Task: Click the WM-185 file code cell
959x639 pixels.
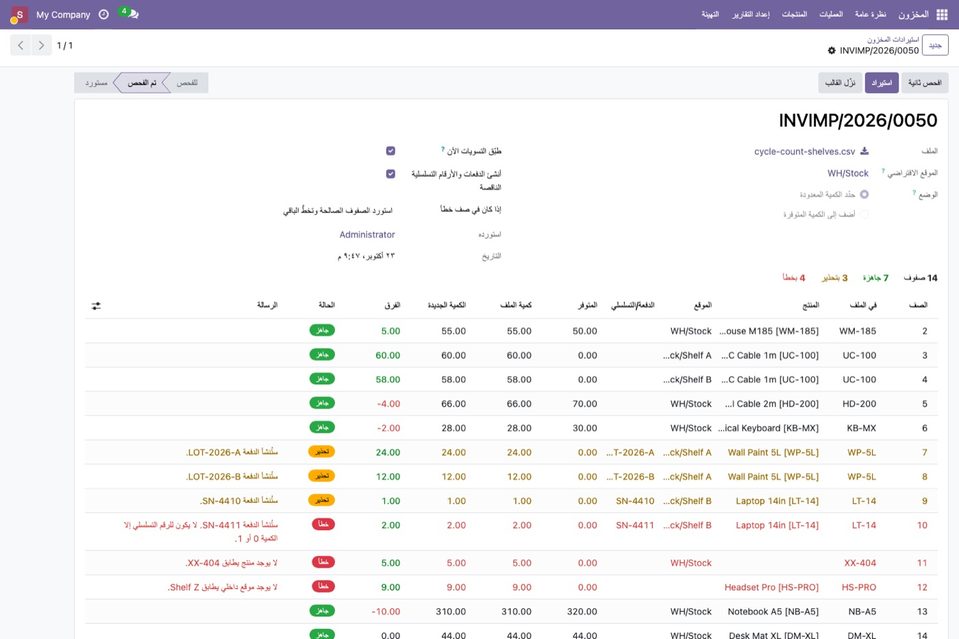Action: pyautogui.click(x=857, y=331)
